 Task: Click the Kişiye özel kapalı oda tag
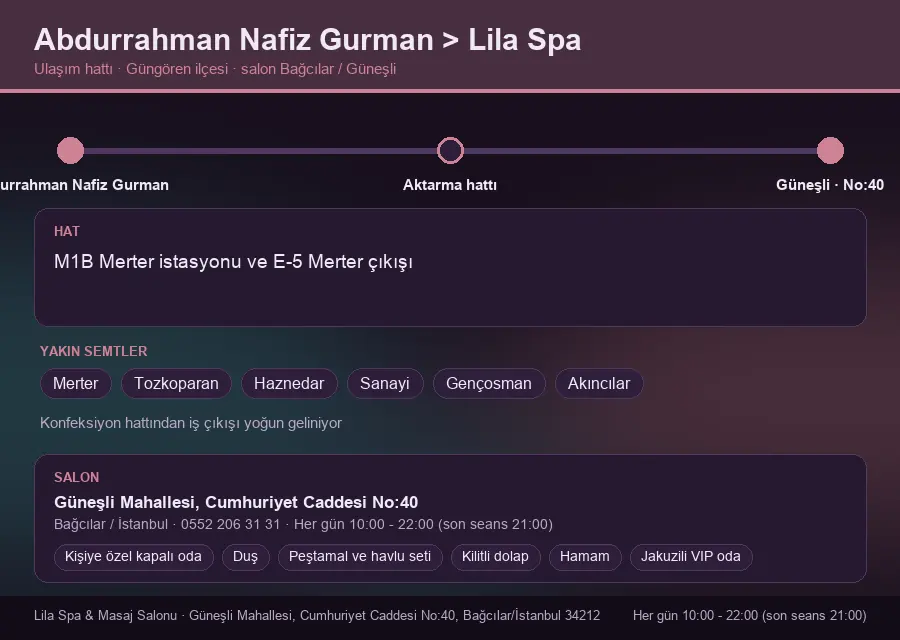pos(133,557)
